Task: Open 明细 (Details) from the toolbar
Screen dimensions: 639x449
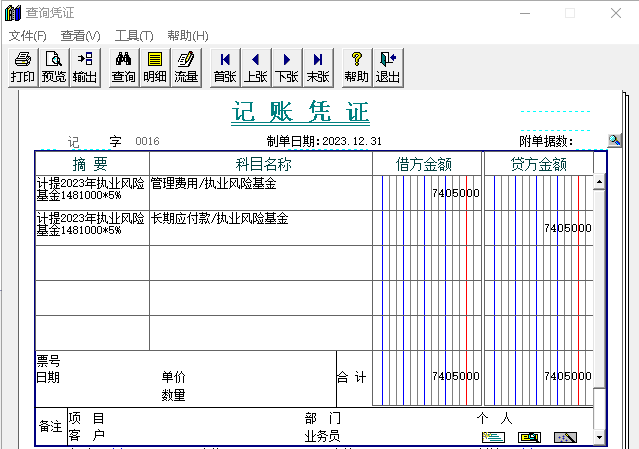Action: [x=155, y=67]
